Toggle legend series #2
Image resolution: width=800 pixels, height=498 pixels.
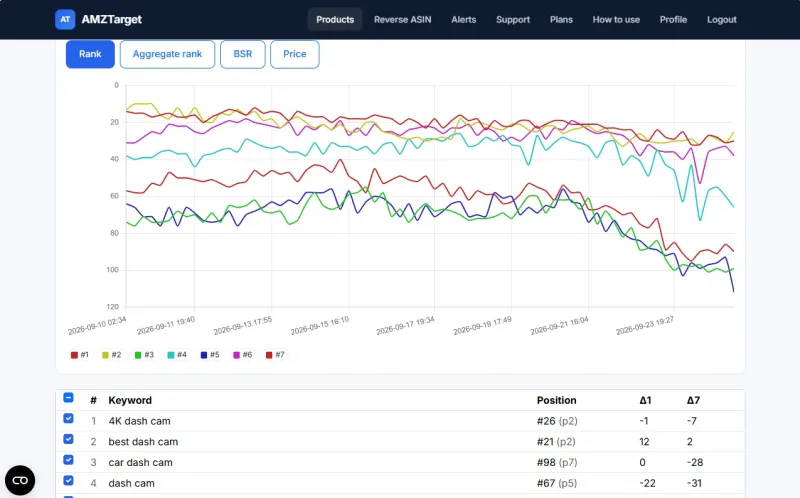tap(112, 355)
